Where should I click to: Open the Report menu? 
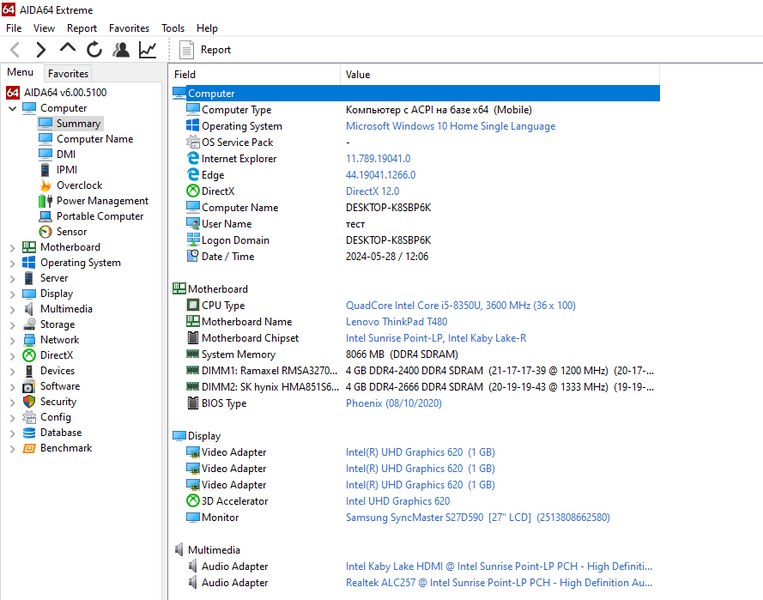(82, 28)
